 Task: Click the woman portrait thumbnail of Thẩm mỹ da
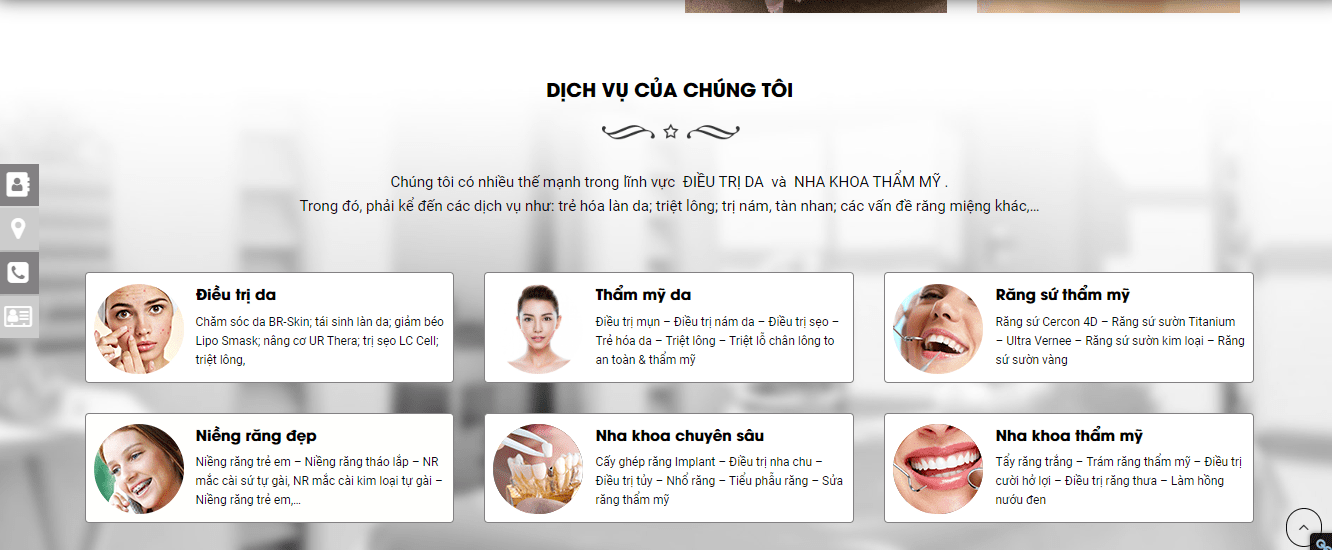538,329
